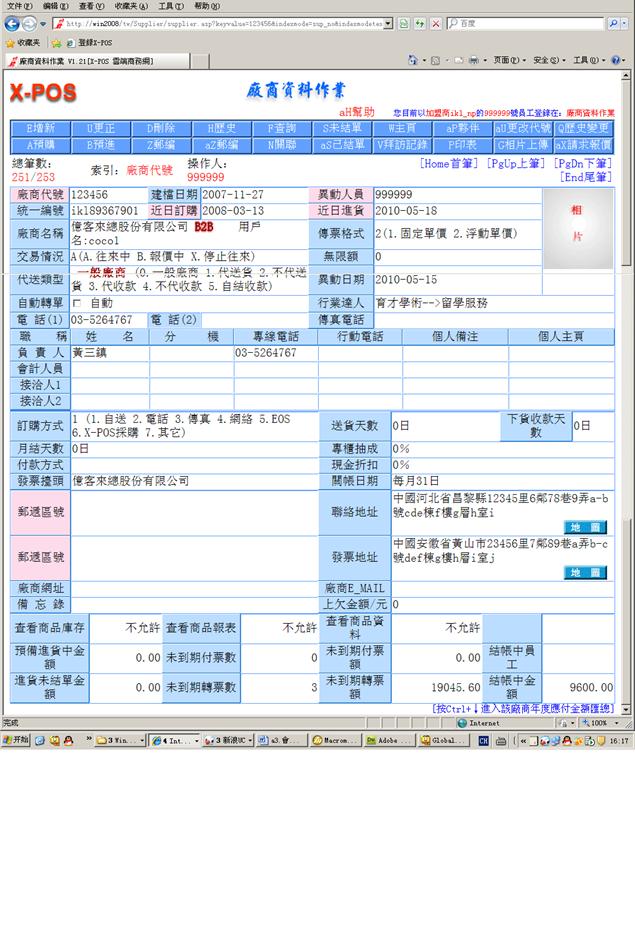
Task: Click the stop loading X icon
Action: click(x=436, y=23)
